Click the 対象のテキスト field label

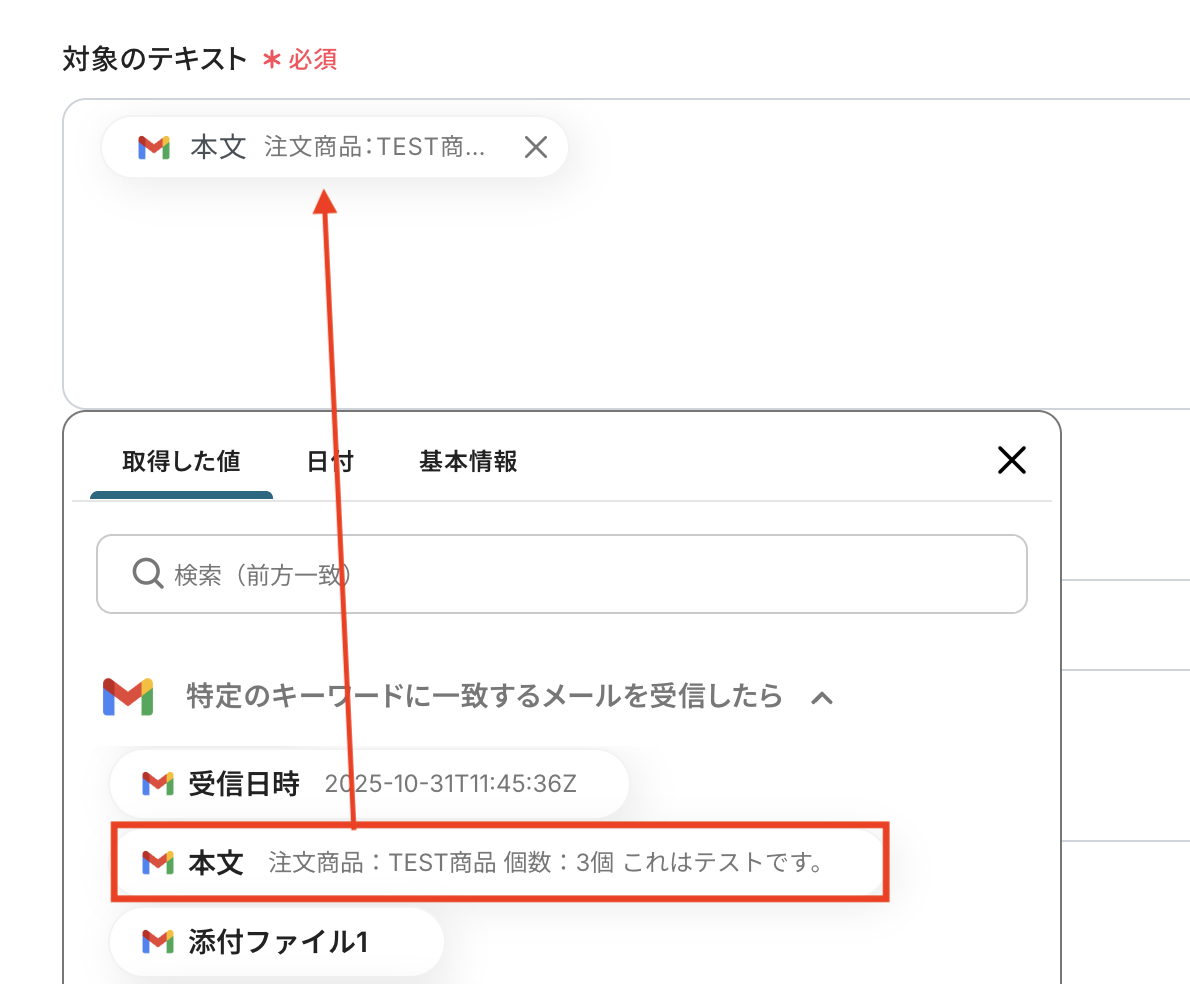pyautogui.click(x=155, y=59)
